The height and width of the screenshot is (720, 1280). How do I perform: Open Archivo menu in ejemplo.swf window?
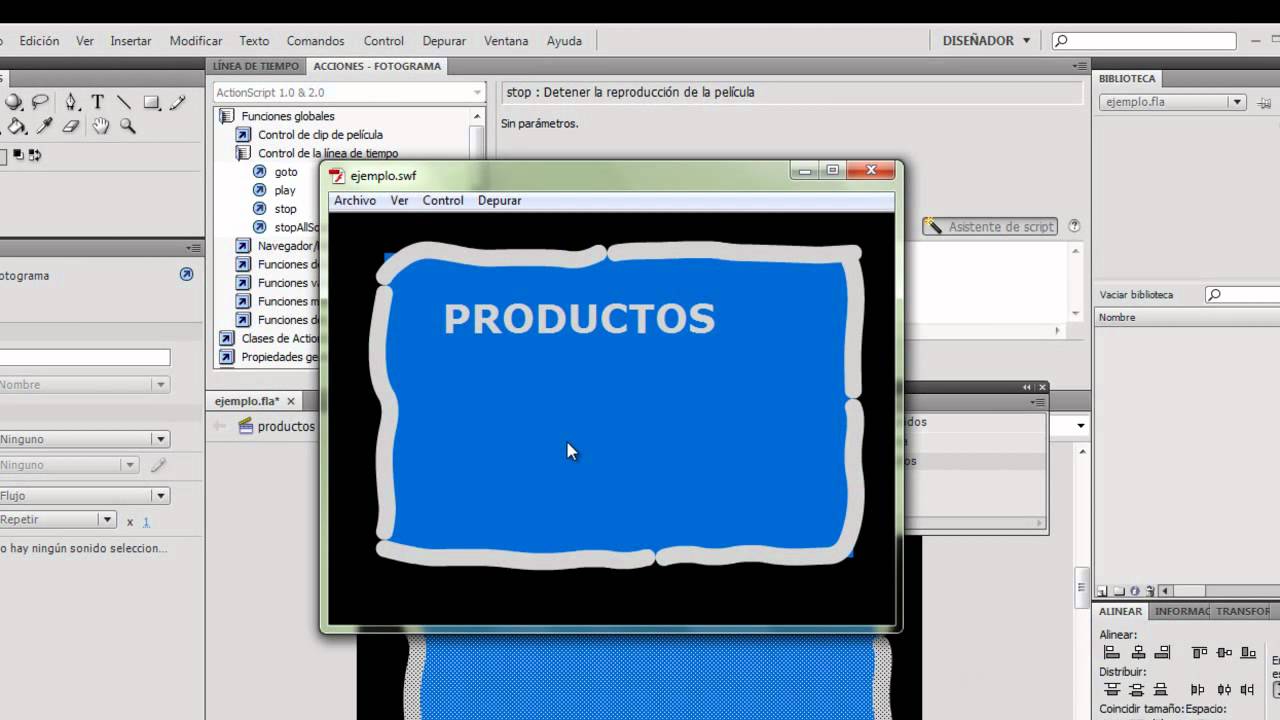[355, 200]
